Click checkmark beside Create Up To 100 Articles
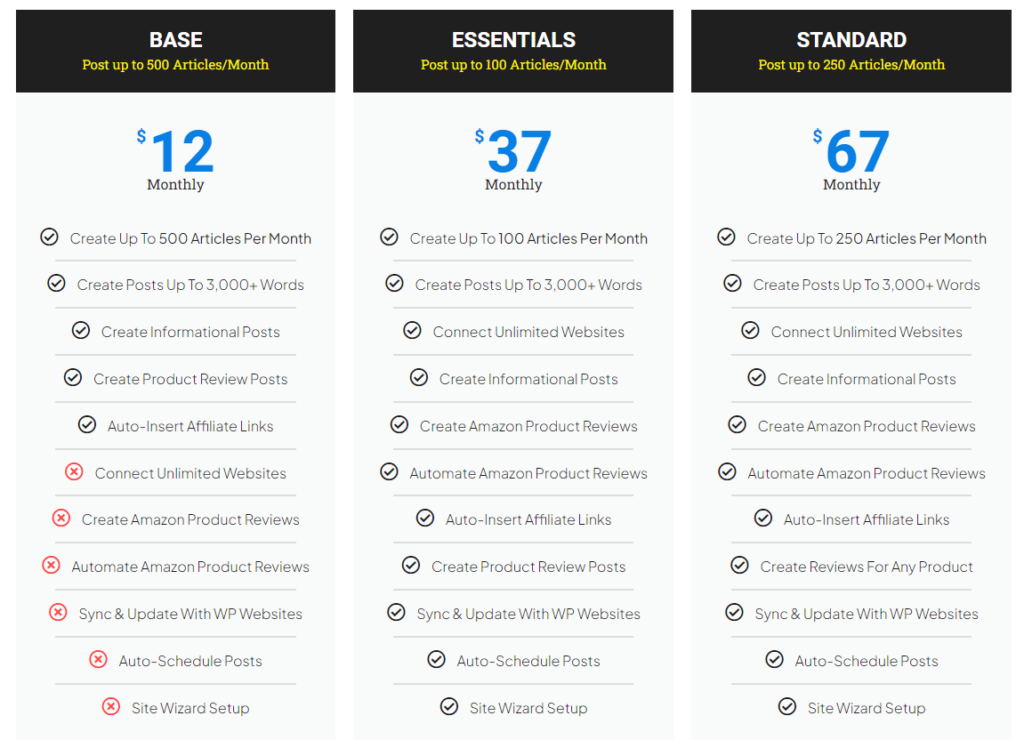 [x=389, y=236]
